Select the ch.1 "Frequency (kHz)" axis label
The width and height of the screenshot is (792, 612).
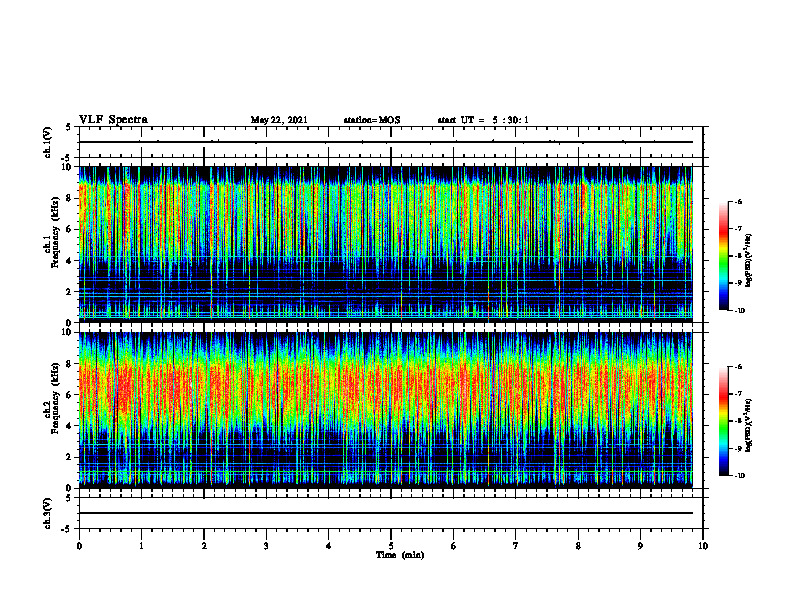(56, 233)
